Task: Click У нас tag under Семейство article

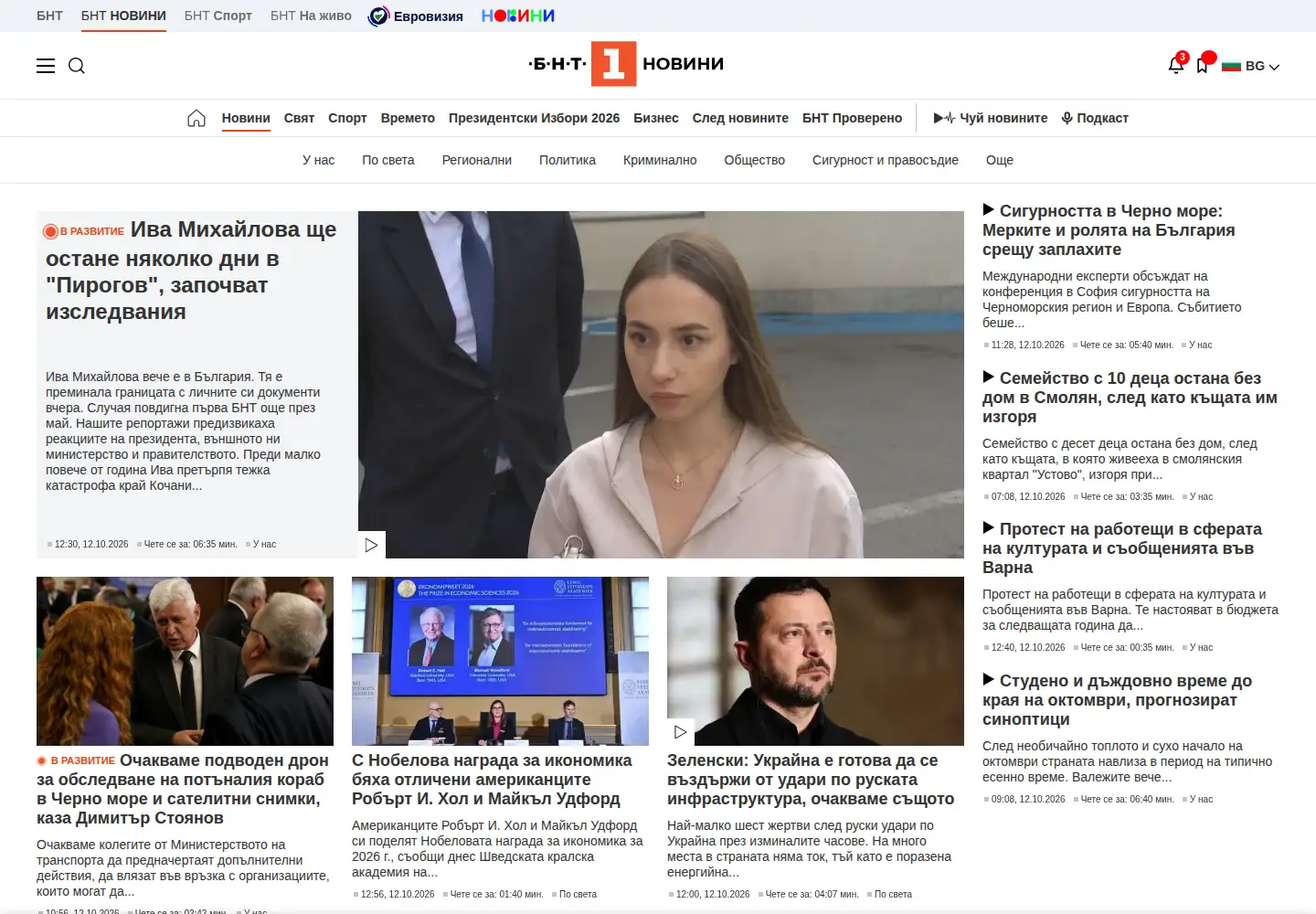Action: tap(1201, 497)
